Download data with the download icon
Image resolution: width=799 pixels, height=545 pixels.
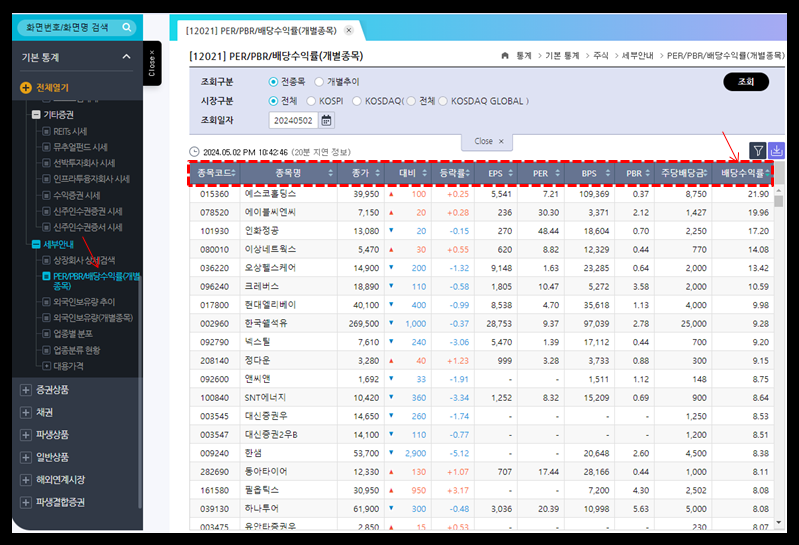[776, 150]
